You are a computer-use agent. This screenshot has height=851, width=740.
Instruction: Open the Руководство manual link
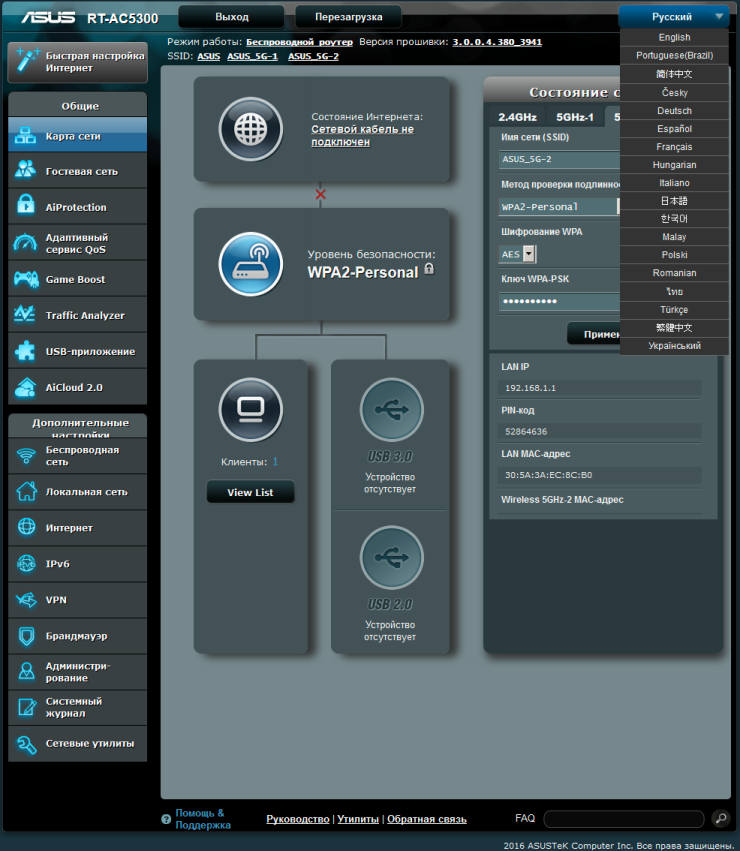coord(298,819)
